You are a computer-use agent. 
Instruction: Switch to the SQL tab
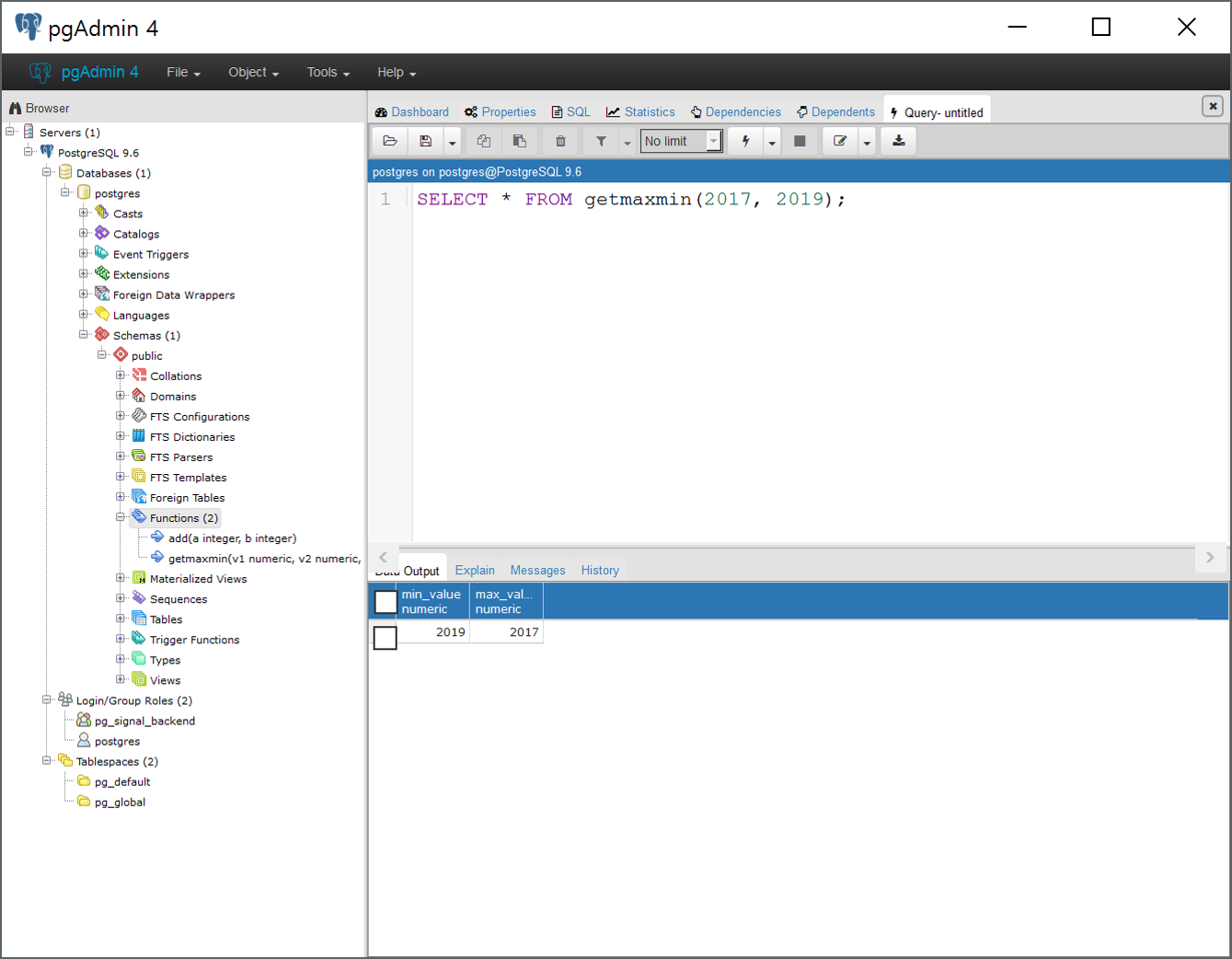pos(571,112)
